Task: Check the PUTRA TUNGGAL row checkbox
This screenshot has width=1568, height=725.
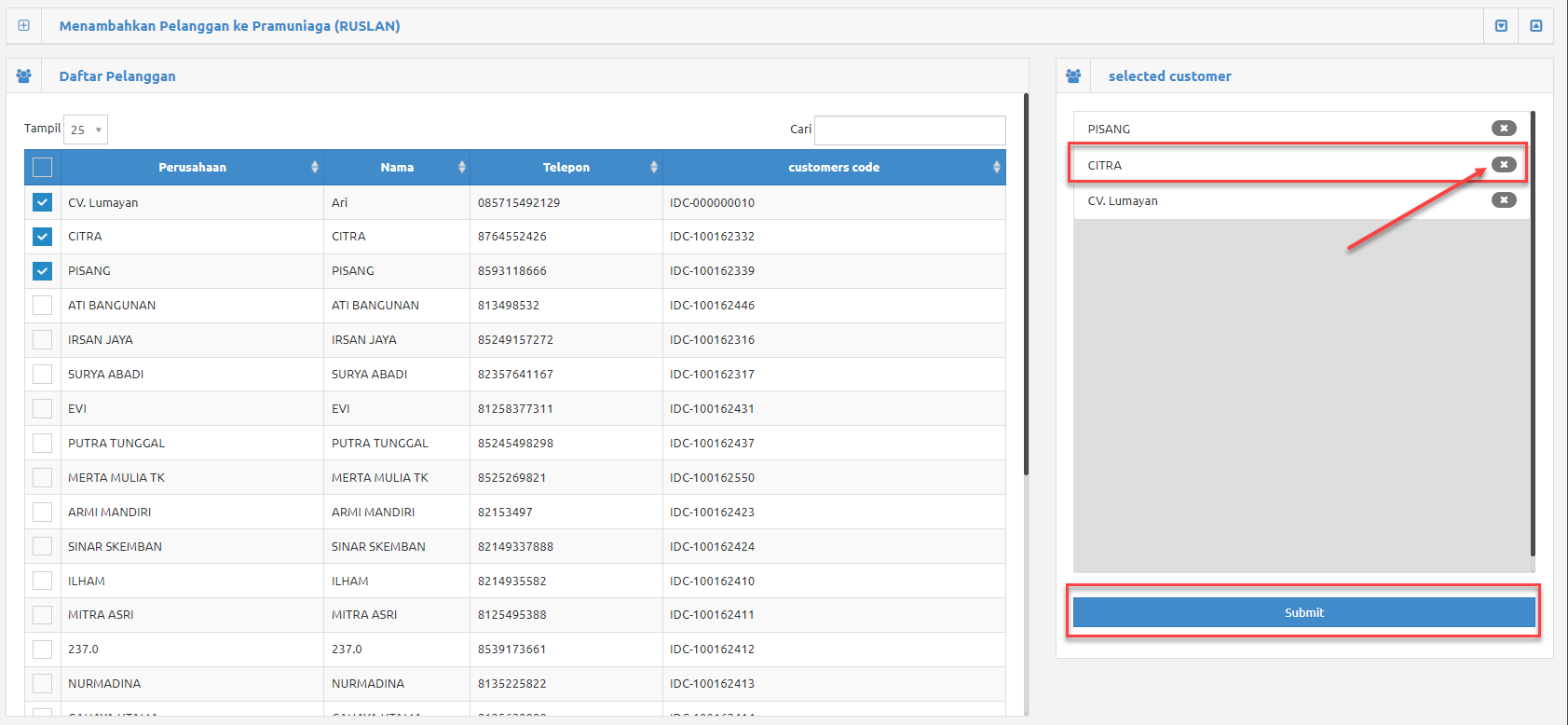Action: [42, 443]
